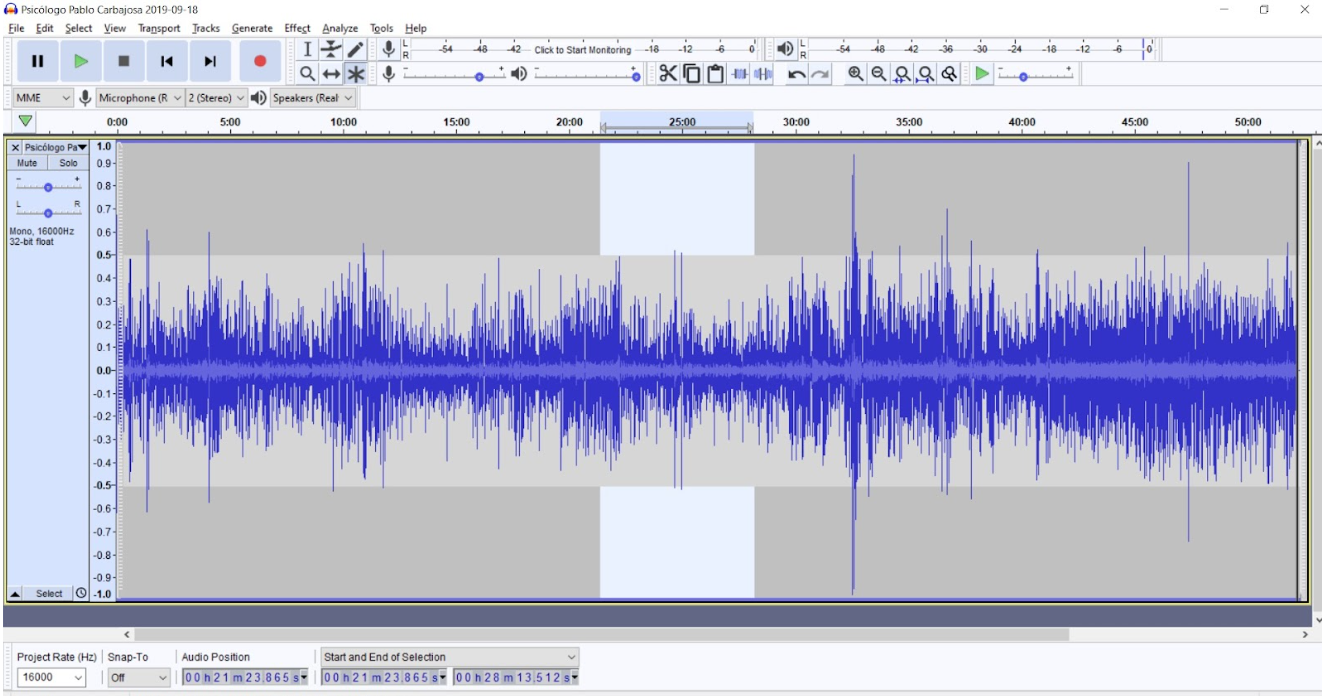Open the Tools menu
Screen dimensions: 1322x696
[x=382, y=28]
